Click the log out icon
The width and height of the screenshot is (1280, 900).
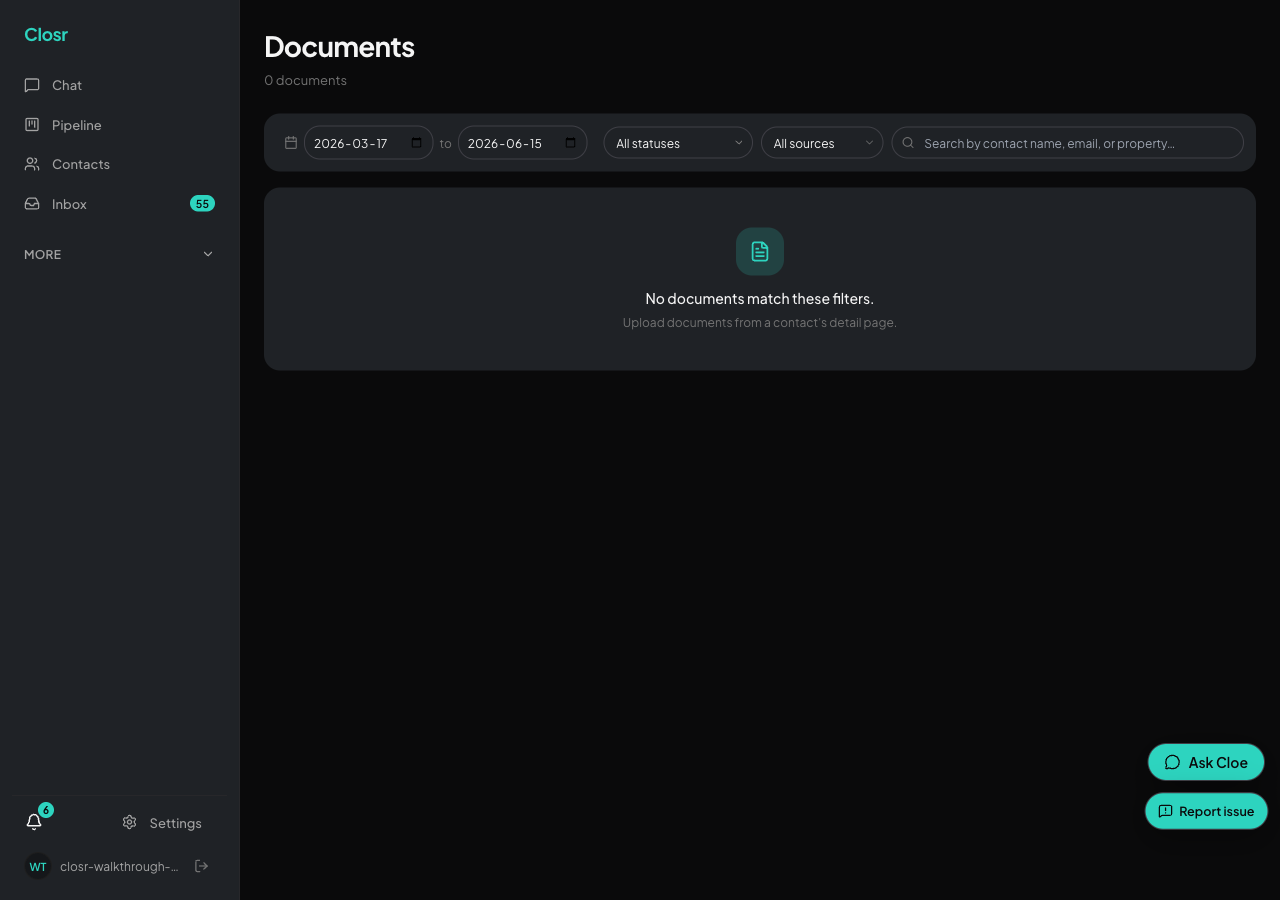[x=201, y=866]
